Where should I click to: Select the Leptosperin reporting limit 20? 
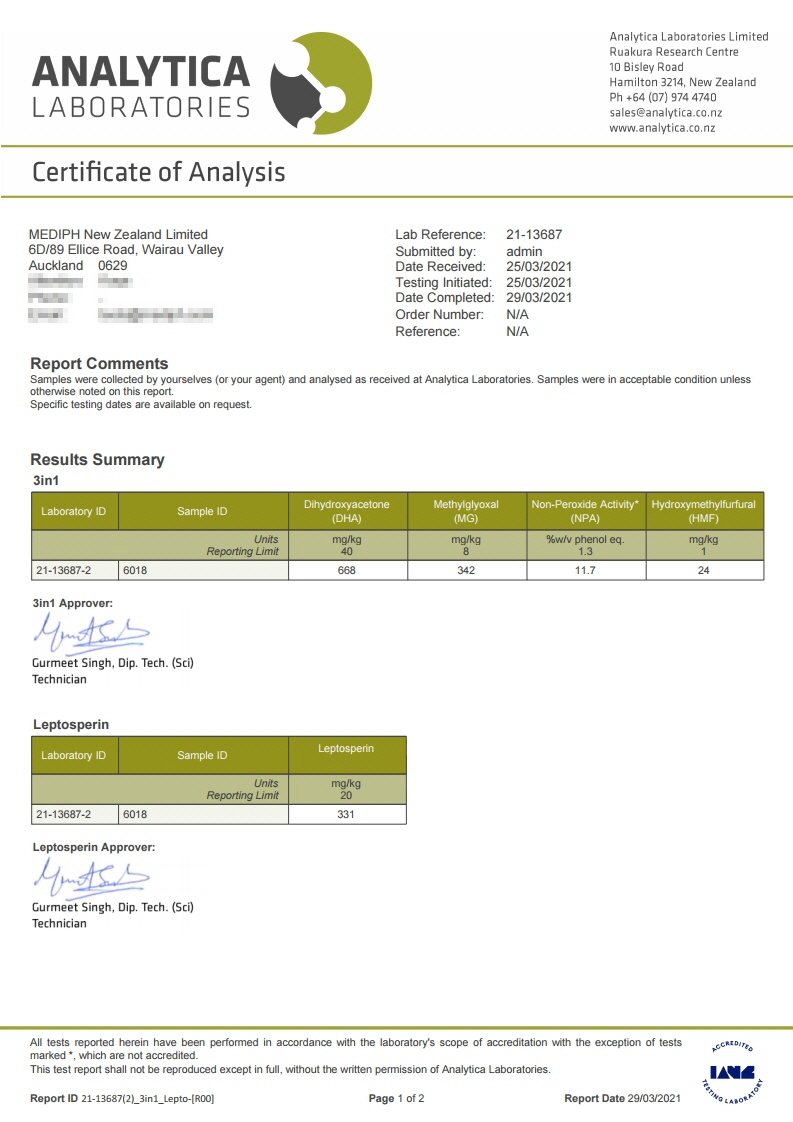(346, 795)
